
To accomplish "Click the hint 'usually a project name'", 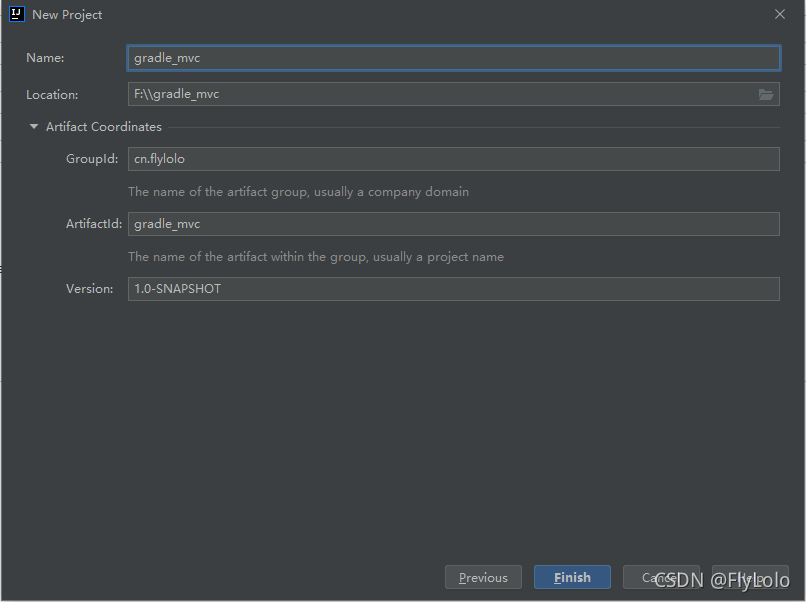I will pyautogui.click(x=438, y=257).
